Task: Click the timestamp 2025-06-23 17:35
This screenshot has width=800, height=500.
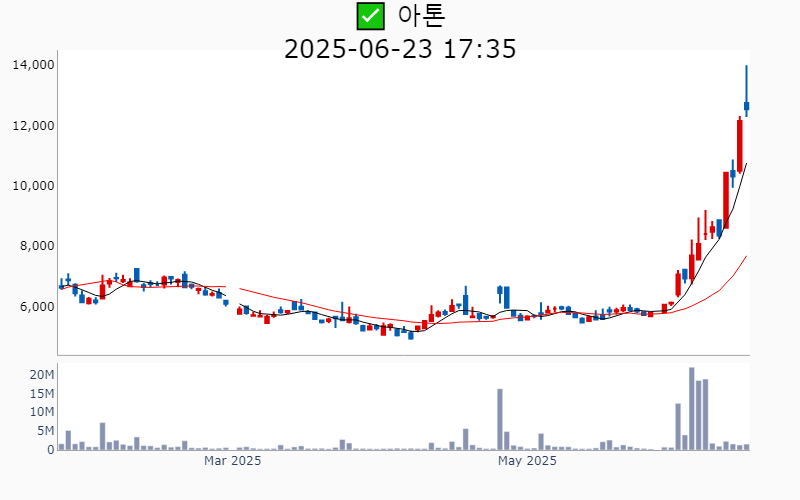Action: pos(400,49)
